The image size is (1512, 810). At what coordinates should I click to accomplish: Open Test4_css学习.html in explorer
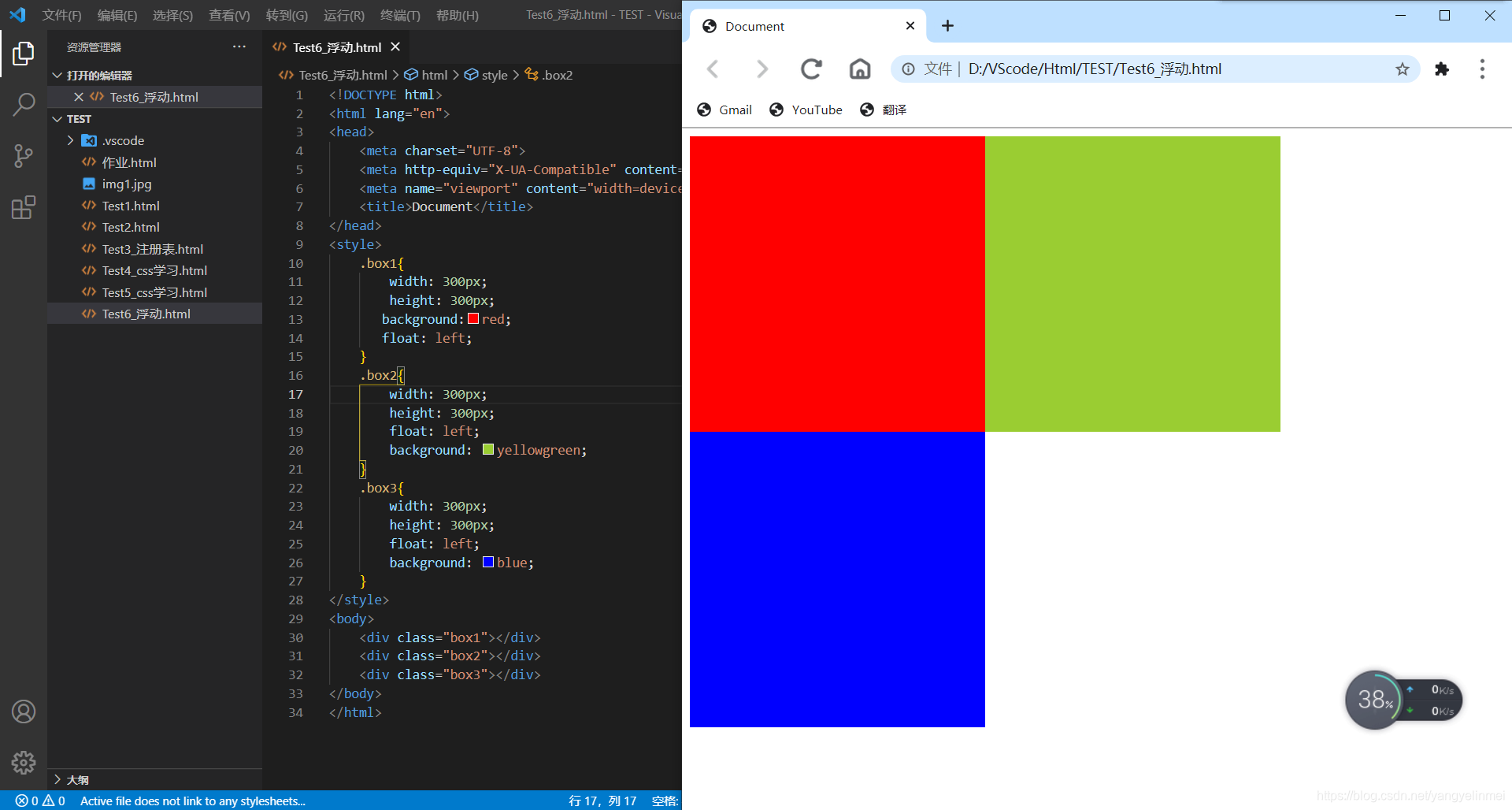154,270
